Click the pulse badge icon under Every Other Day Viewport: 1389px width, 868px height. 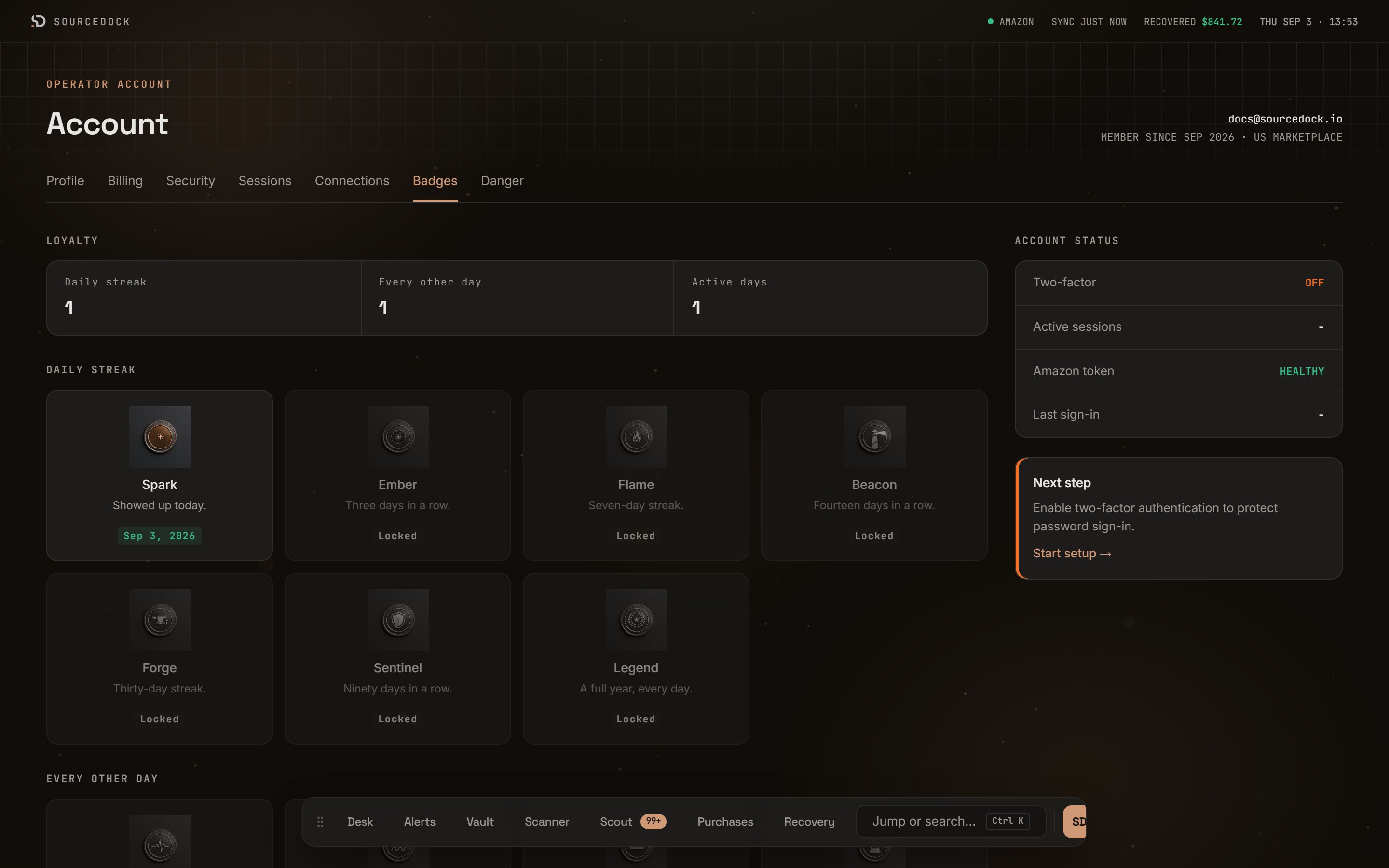pyautogui.click(x=160, y=845)
